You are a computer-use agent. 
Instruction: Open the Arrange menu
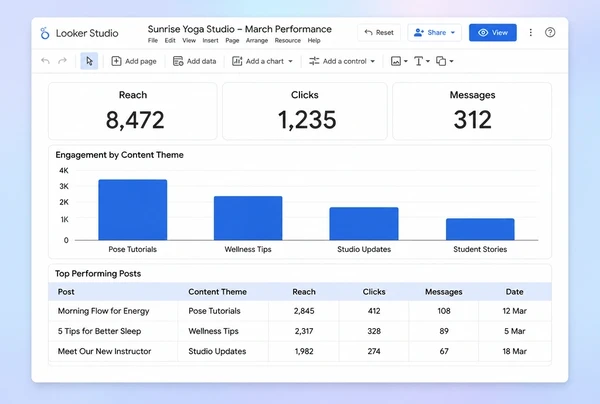[257, 41]
